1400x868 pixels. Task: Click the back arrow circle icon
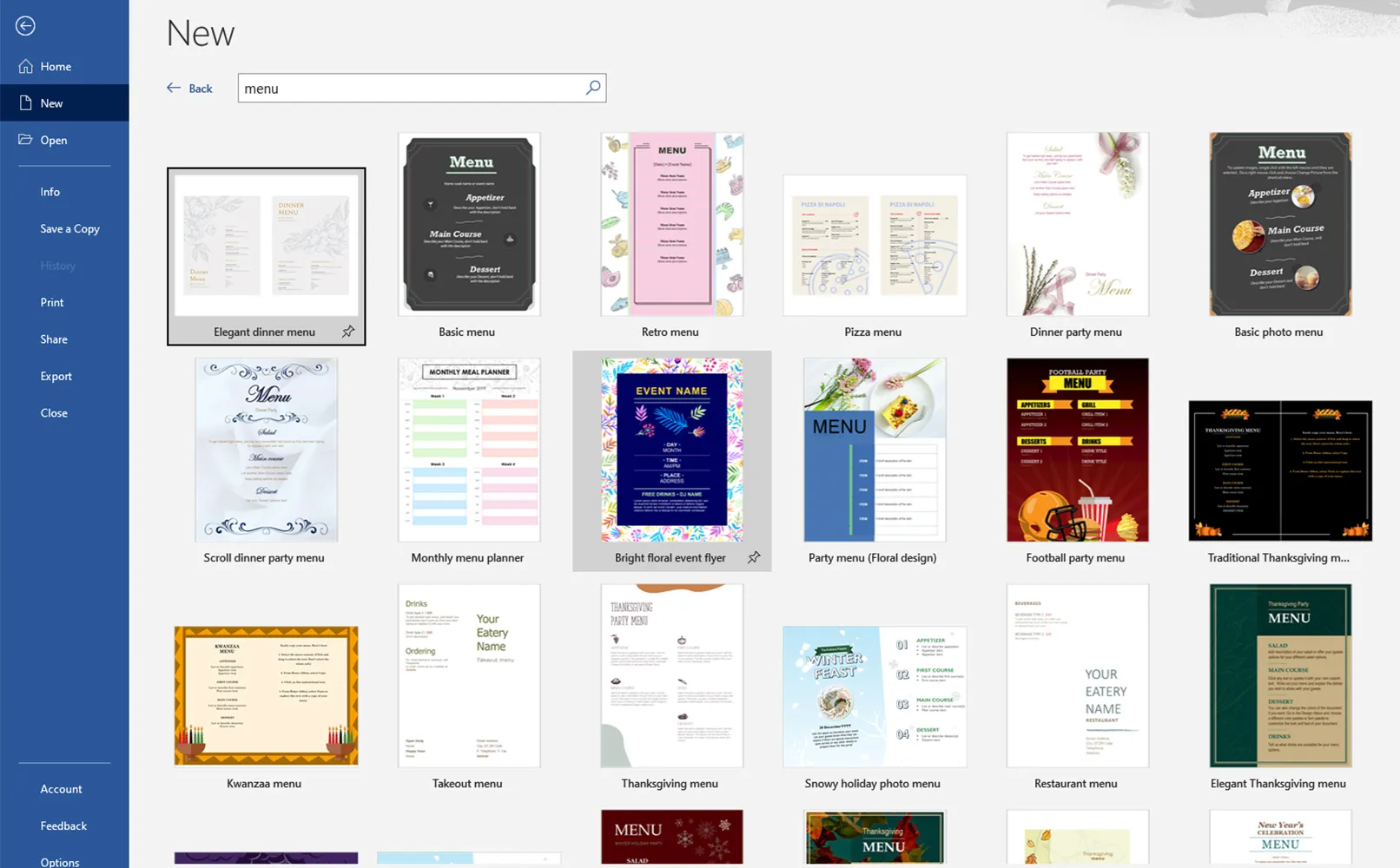tap(25, 26)
